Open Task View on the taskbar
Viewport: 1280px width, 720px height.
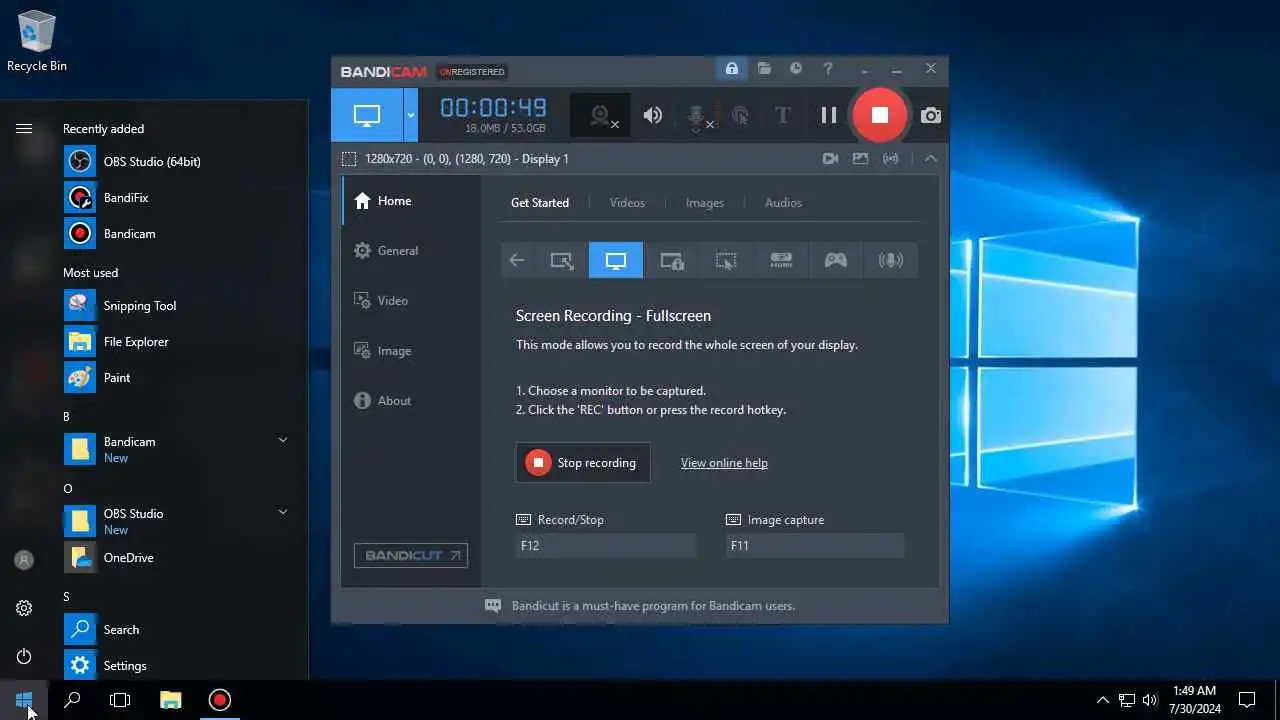coord(120,700)
